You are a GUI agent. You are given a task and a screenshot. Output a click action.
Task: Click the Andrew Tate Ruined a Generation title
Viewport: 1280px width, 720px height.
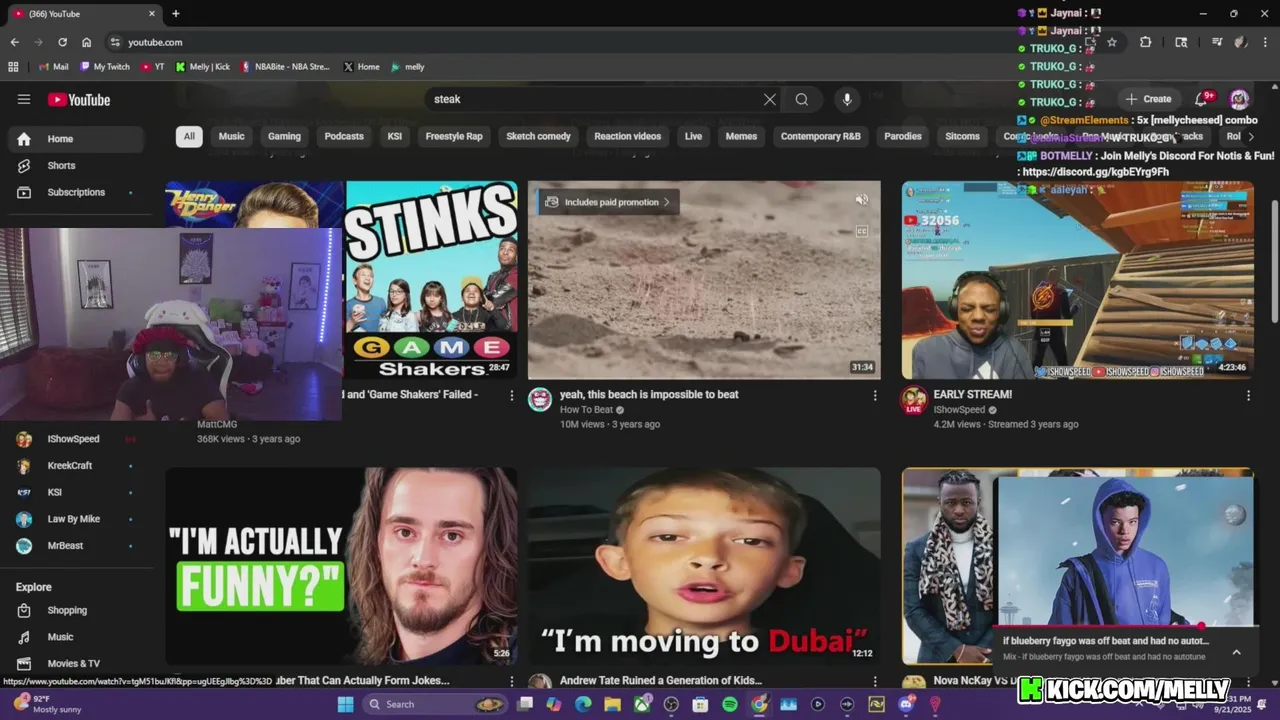click(661, 680)
